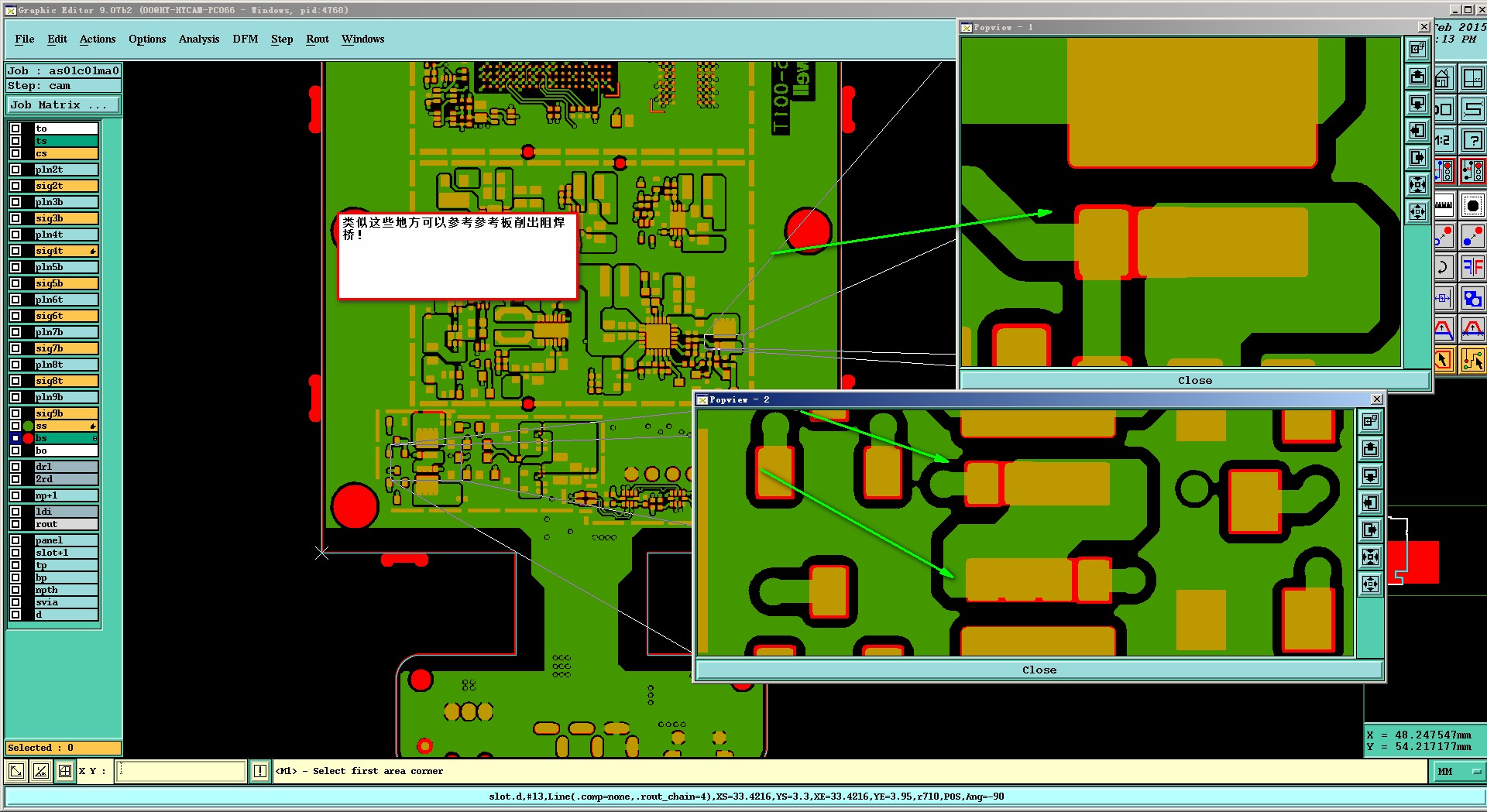Click the pan-right arrow icon in Popview 1
This screenshot has height=812, width=1487.
(x=1417, y=158)
